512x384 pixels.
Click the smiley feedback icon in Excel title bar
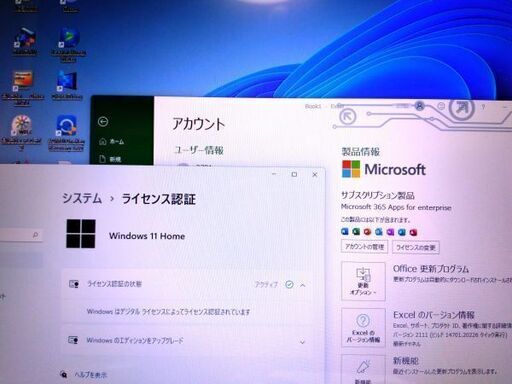pos(441,106)
